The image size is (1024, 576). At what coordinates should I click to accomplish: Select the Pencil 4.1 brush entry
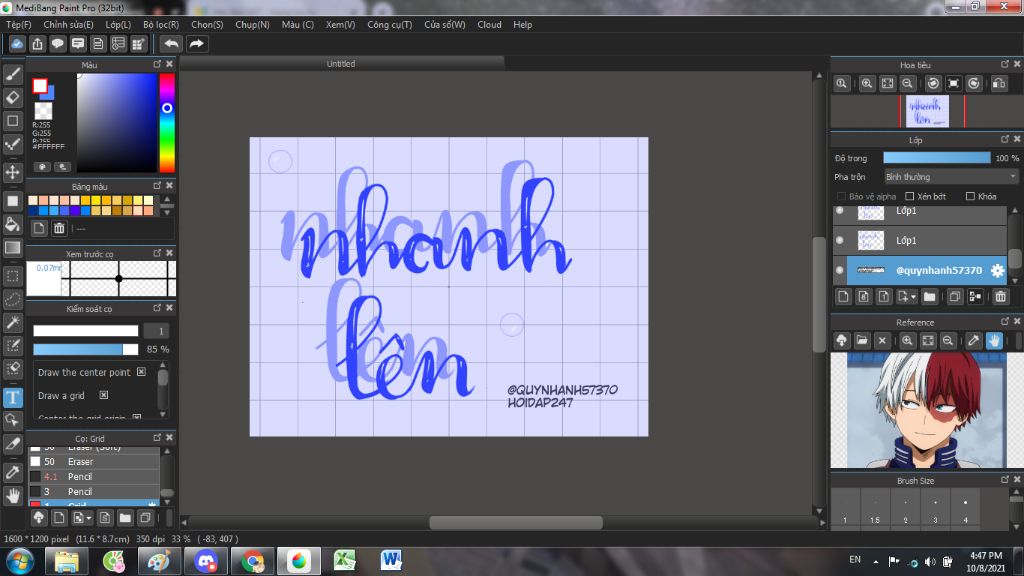[94, 477]
